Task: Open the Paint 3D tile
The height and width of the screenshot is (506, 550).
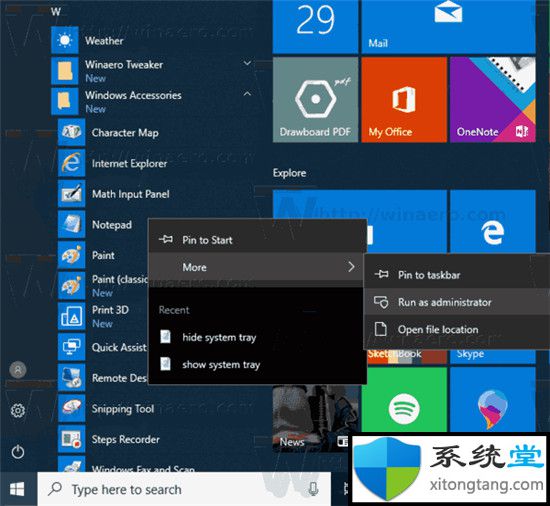Action: coord(493,400)
